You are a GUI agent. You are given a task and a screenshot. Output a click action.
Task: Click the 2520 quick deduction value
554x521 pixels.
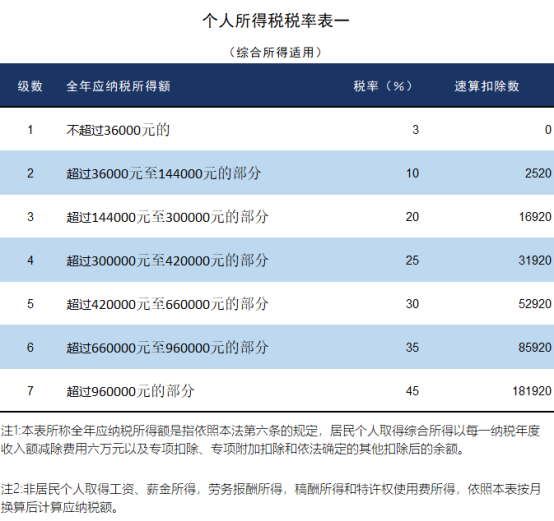[x=538, y=173]
